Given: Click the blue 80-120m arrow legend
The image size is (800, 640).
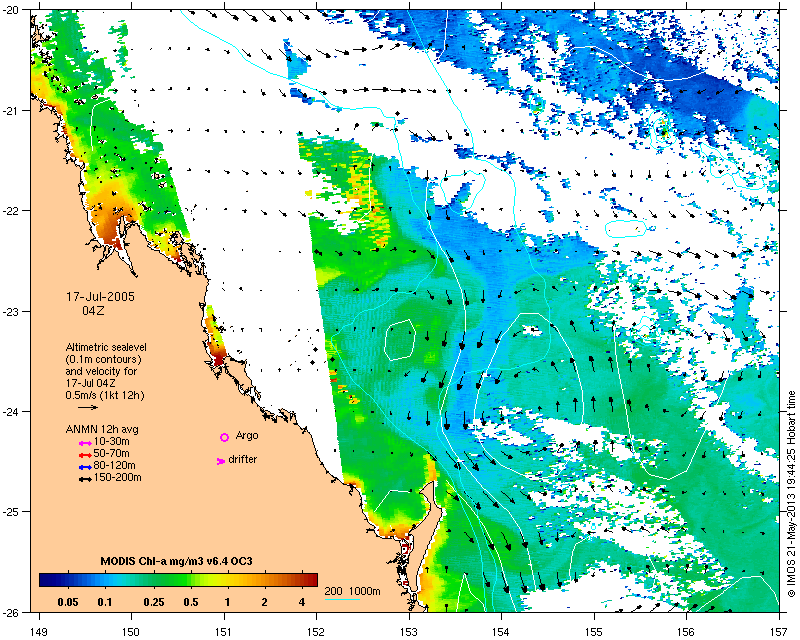Looking at the screenshot, I should (x=85, y=467).
